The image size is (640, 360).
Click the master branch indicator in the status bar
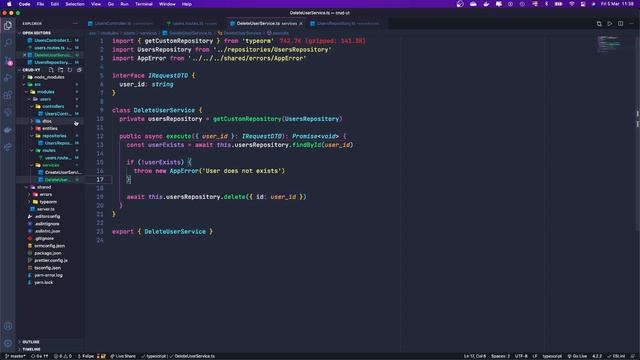(15, 356)
